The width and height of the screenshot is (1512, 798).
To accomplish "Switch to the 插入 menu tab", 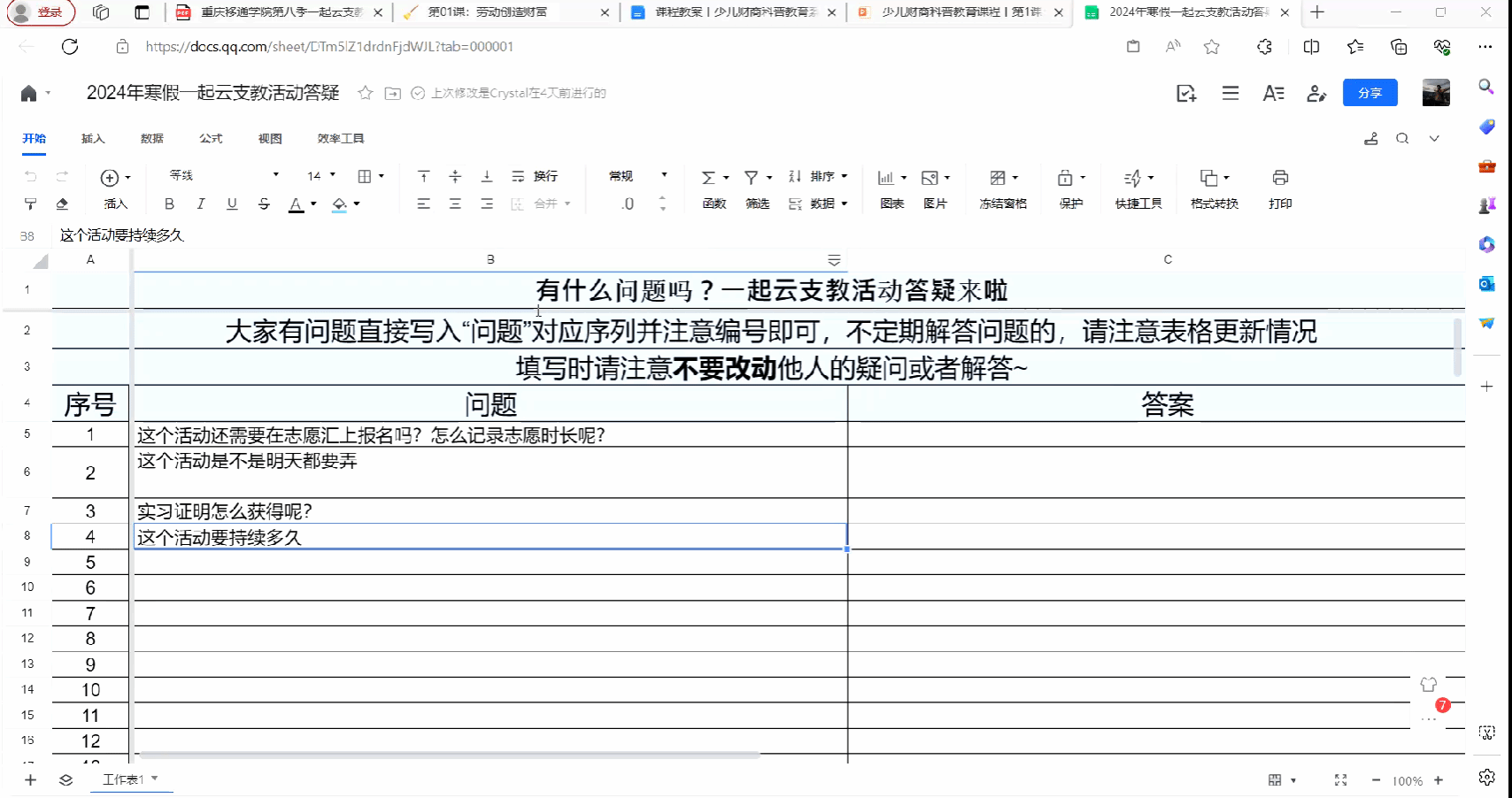I will tap(93, 139).
